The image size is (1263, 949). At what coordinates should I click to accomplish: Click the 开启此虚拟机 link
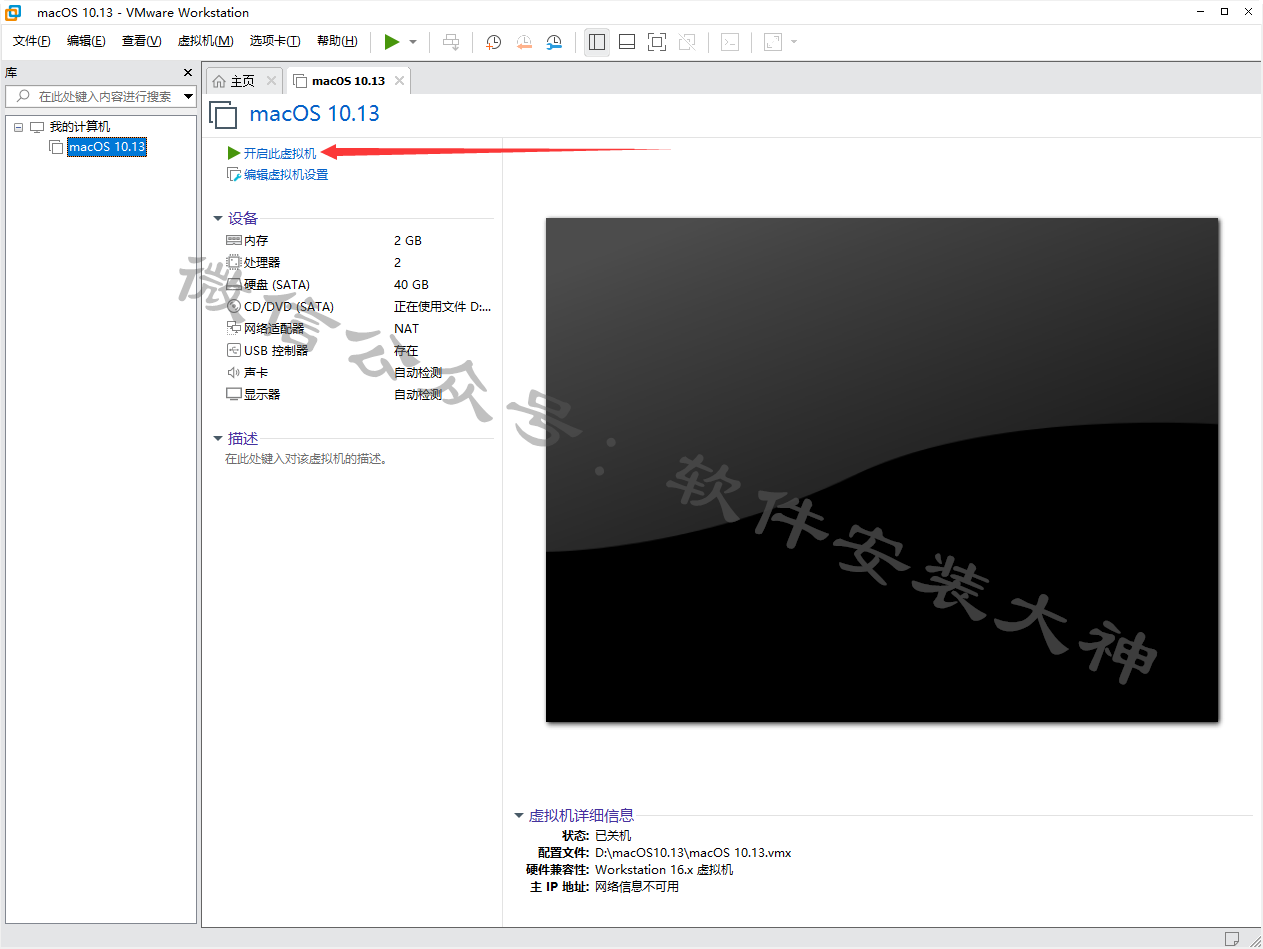point(280,153)
